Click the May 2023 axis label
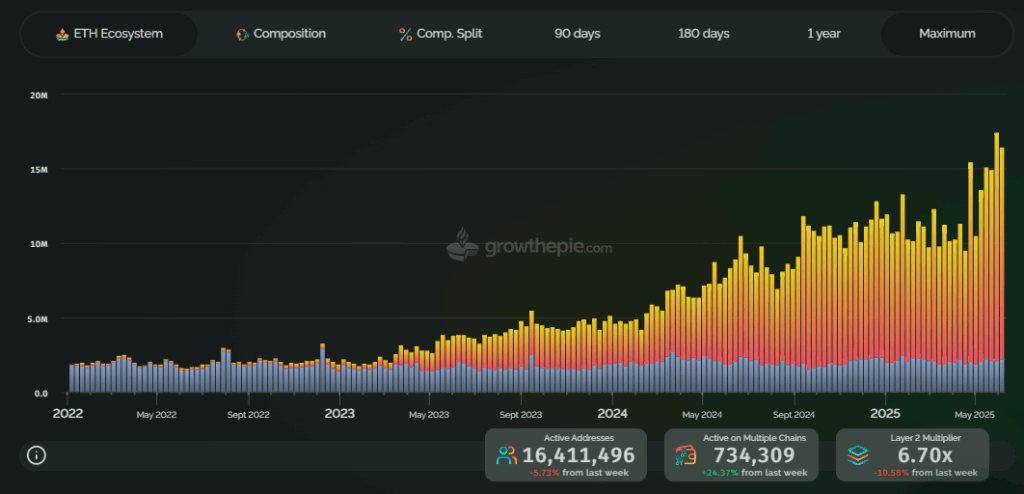Screen dimensions: 1024x494 (x=428, y=414)
